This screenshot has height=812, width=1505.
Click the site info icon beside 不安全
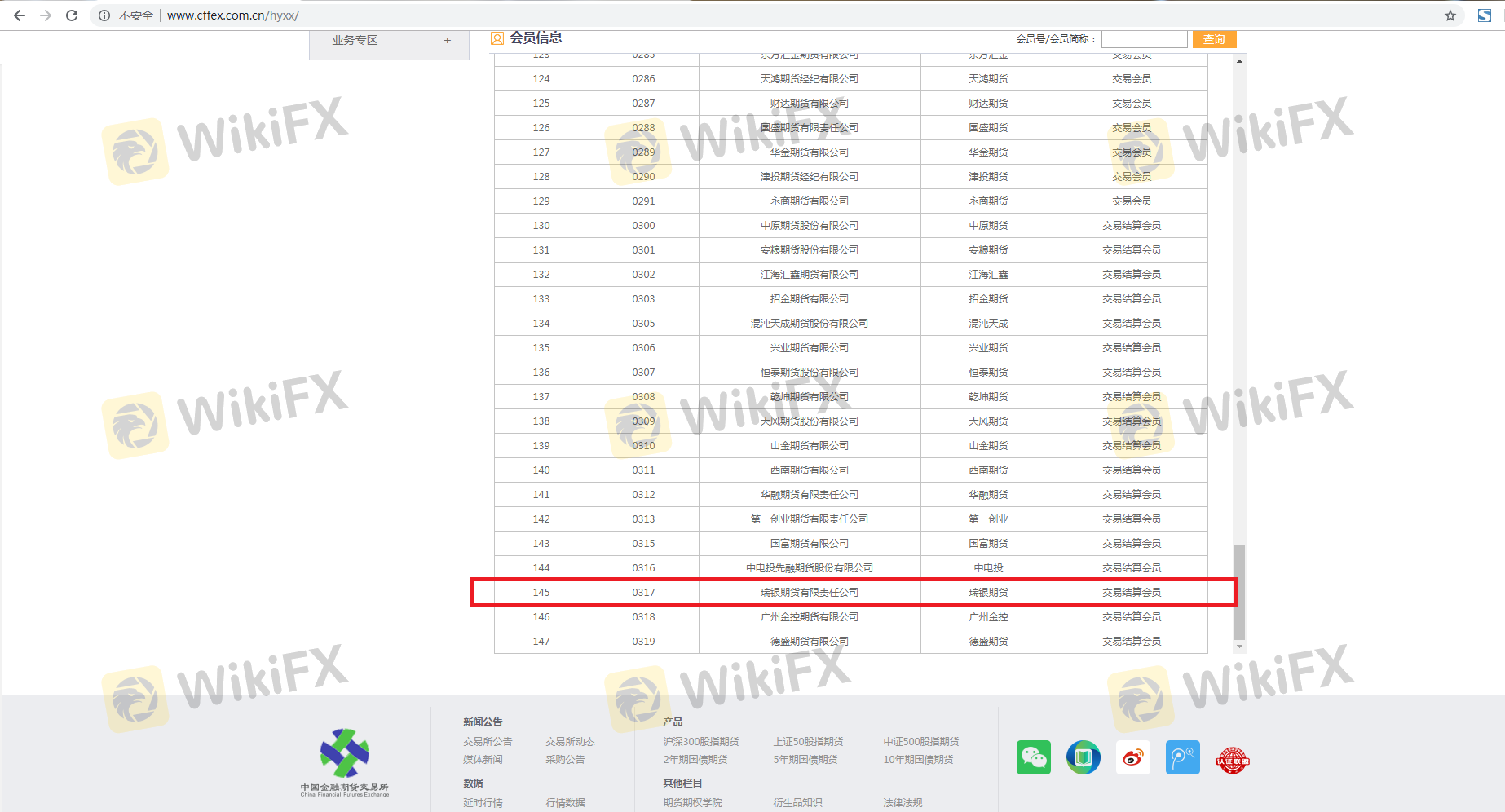coord(104,15)
